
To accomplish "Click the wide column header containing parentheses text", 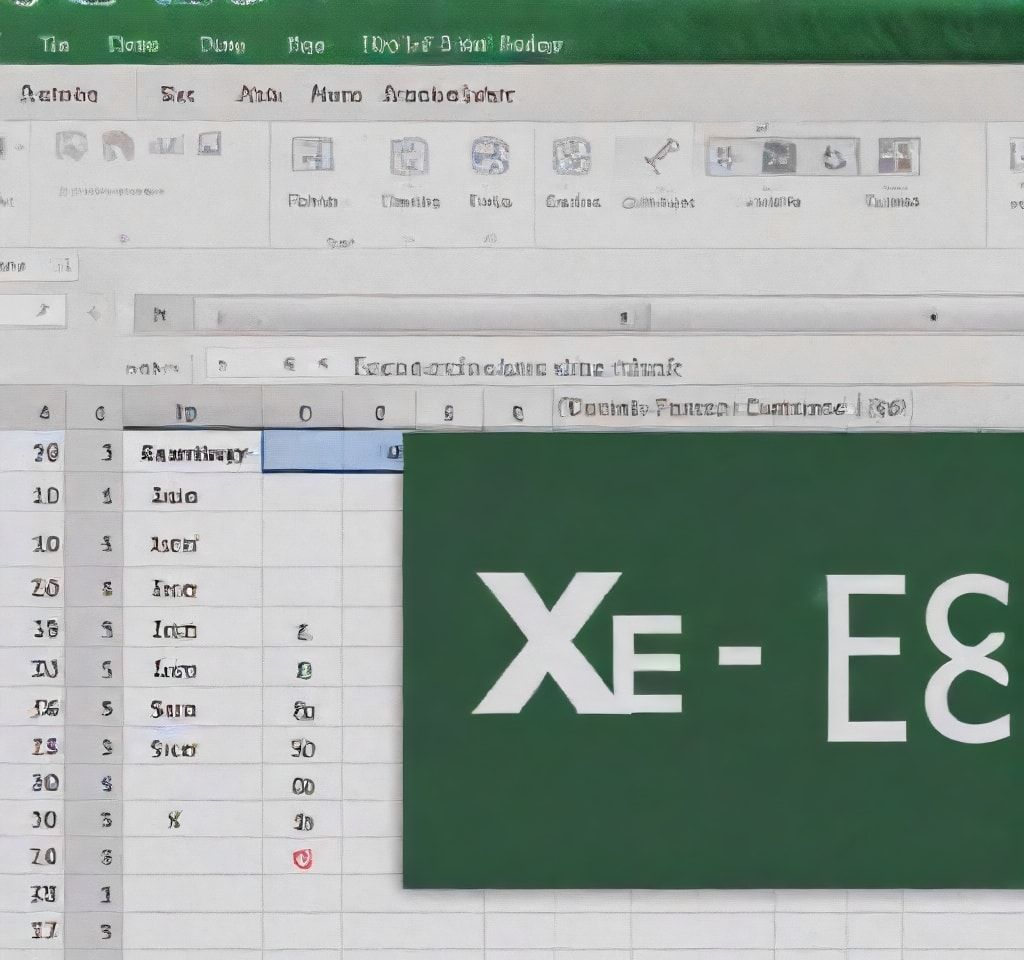I will [x=732, y=408].
